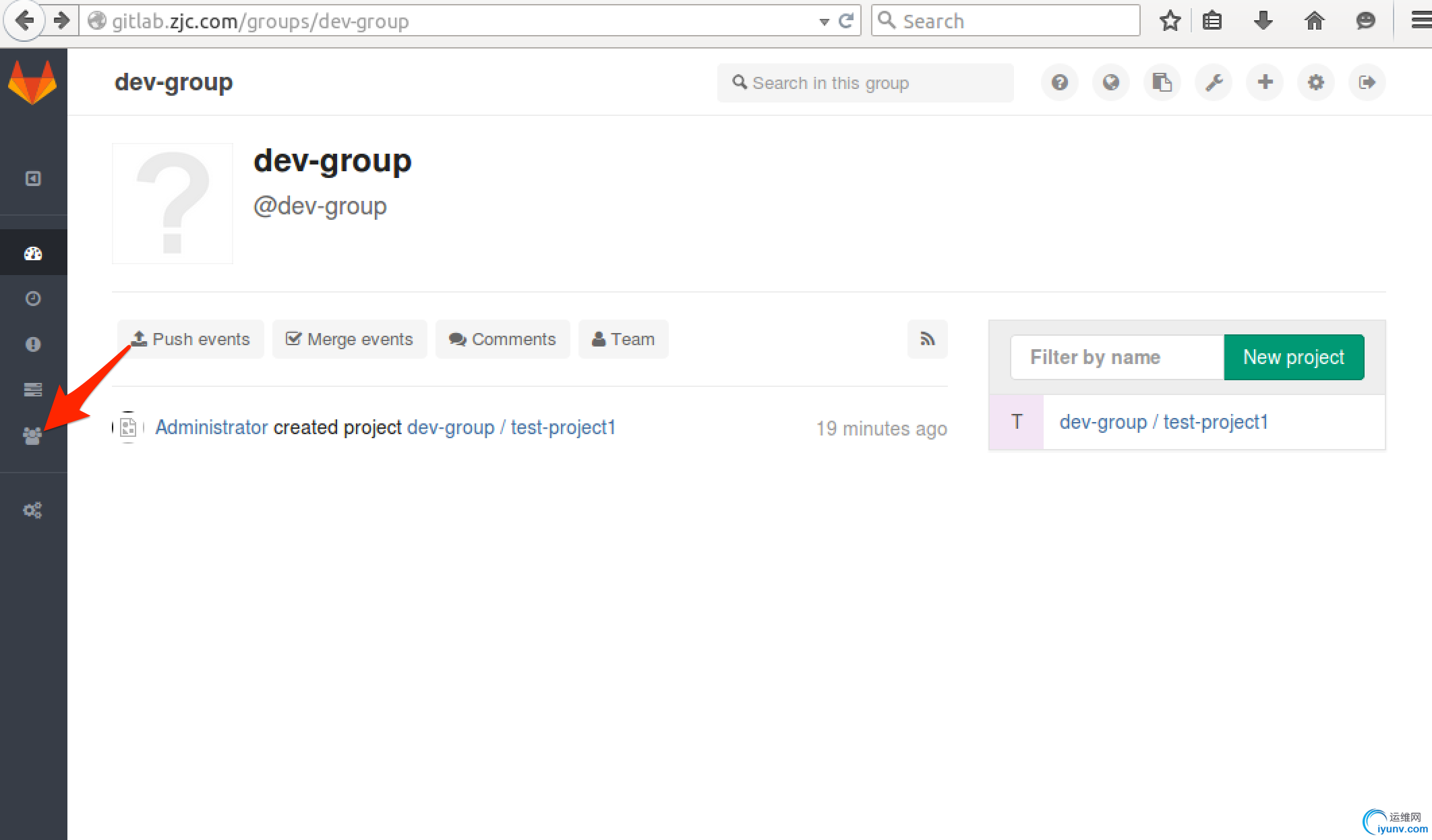
Task: Open browser downloads arrow icon
Action: (1263, 21)
